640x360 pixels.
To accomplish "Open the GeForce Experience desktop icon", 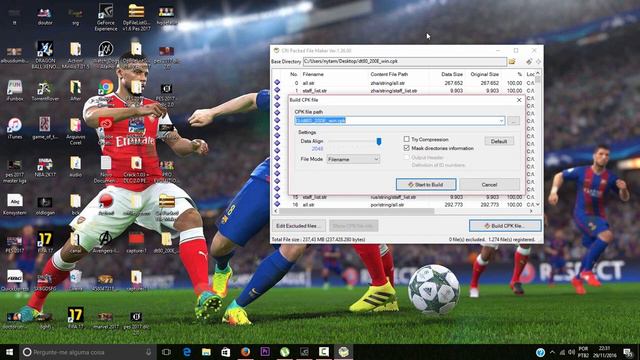I will click(106, 18).
